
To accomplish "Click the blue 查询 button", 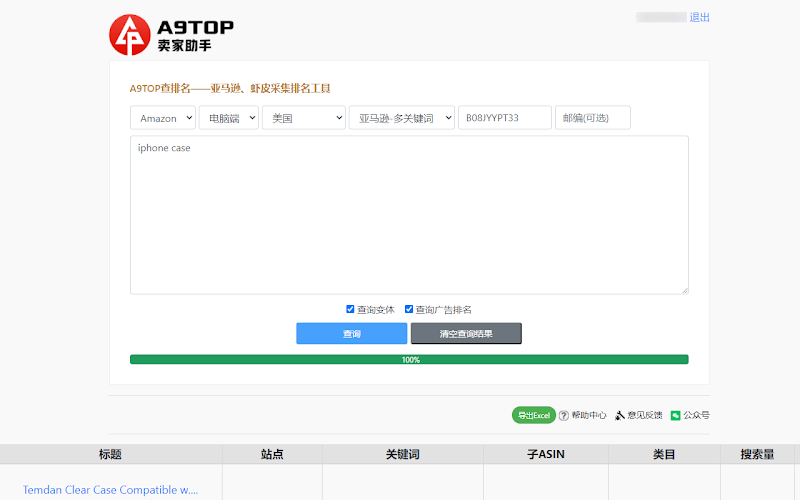I will coord(352,334).
